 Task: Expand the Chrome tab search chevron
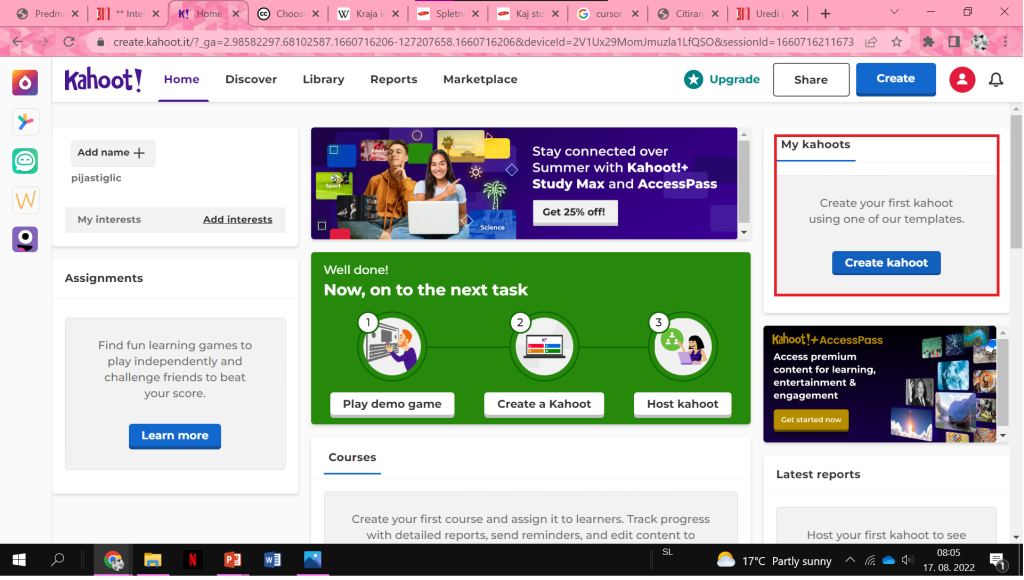[895, 12]
